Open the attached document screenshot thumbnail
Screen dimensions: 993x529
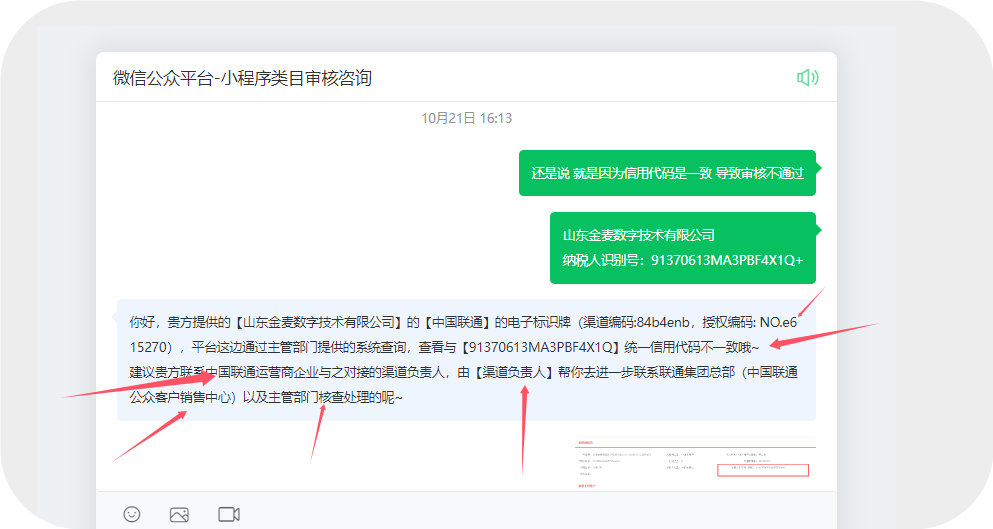click(695, 464)
